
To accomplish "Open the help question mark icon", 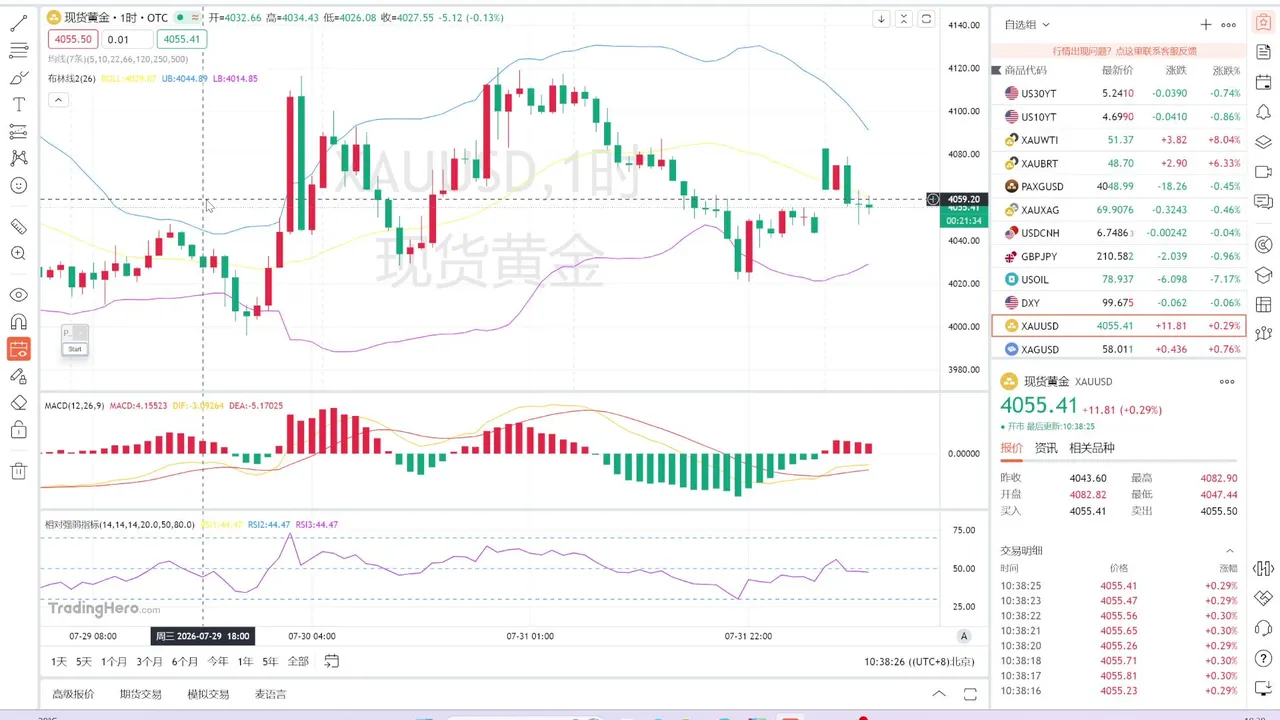I will coord(1263,657).
